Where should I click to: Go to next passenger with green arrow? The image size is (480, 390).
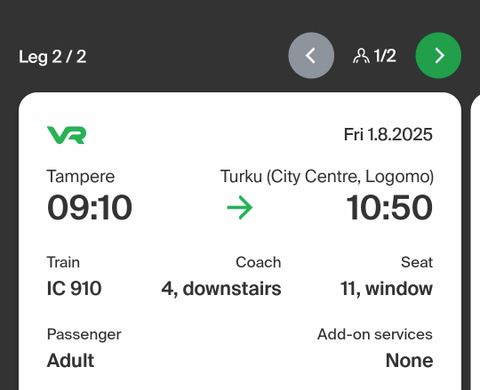tap(438, 55)
